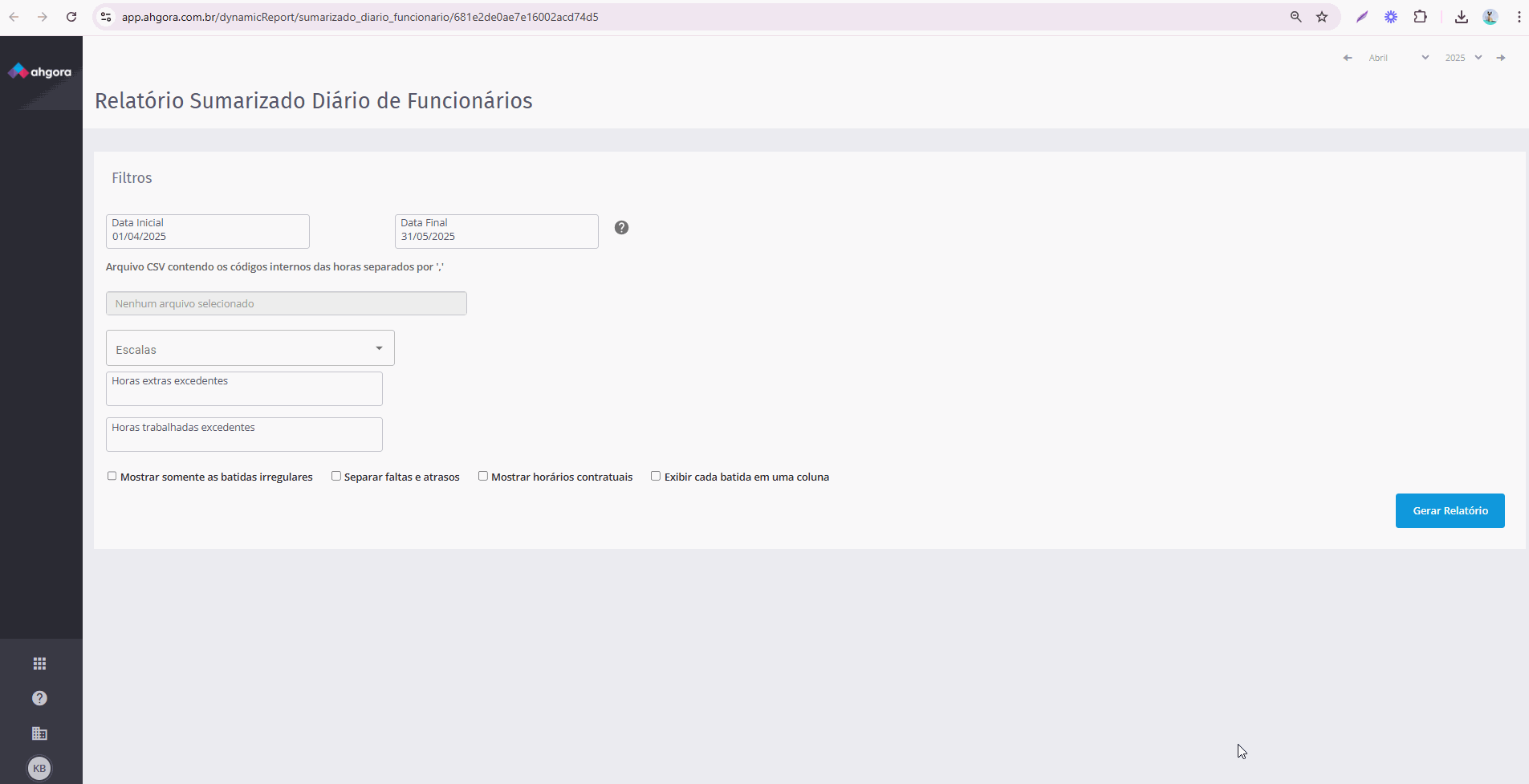
Task: Click the Gerar Relatório button
Action: pyautogui.click(x=1450, y=511)
